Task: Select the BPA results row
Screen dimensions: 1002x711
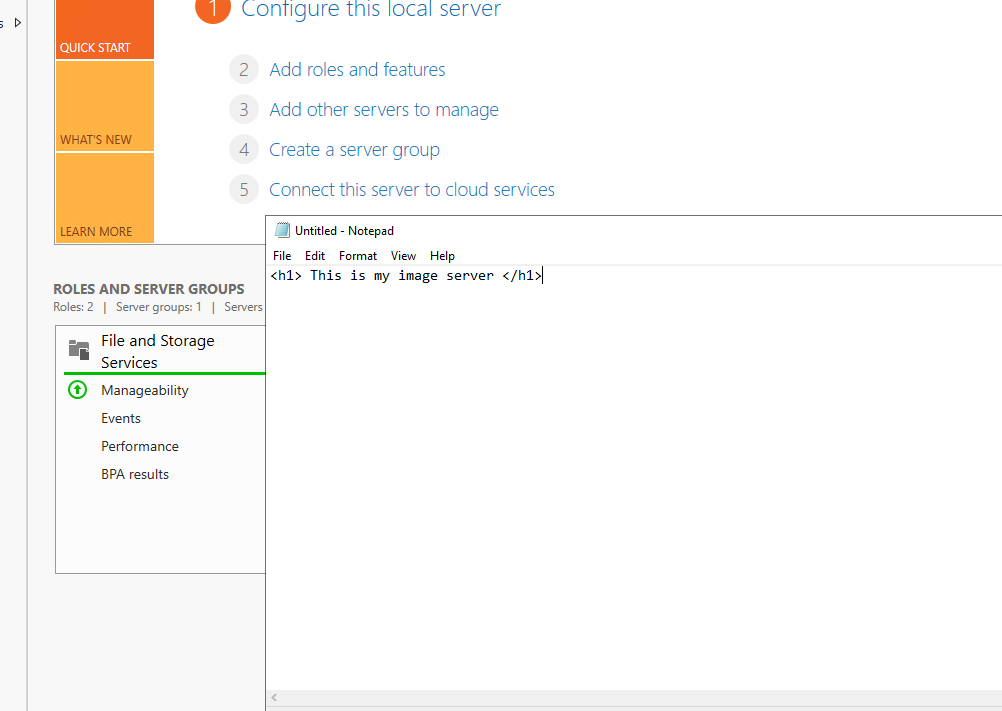Action: tap(134, 474)
